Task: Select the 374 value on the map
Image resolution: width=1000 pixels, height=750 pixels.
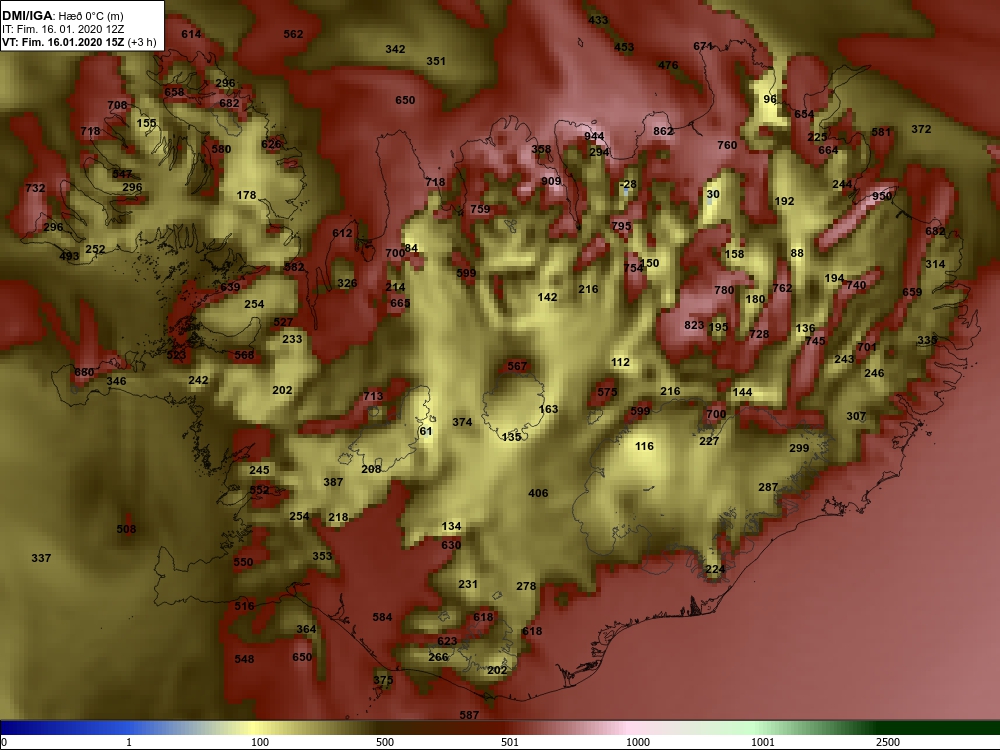Action: click(x=462, y=422)
